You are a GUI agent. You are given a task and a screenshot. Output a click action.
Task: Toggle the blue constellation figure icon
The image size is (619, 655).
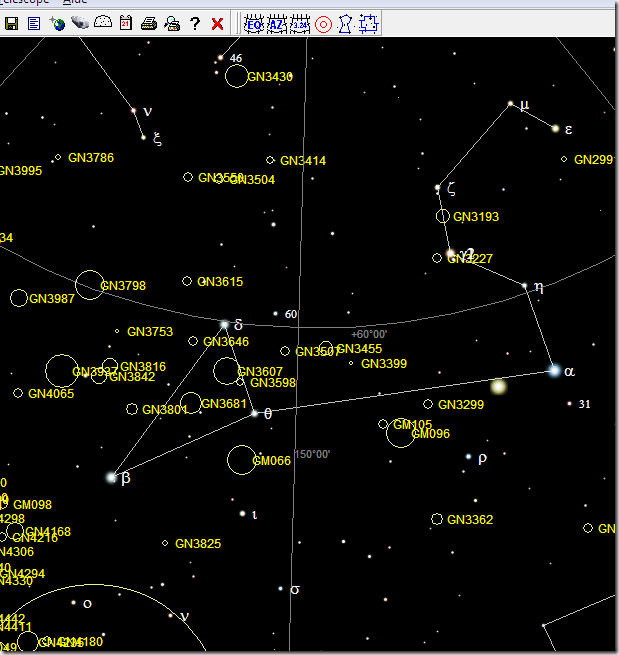pyautogui.click(x=345, y=24)
